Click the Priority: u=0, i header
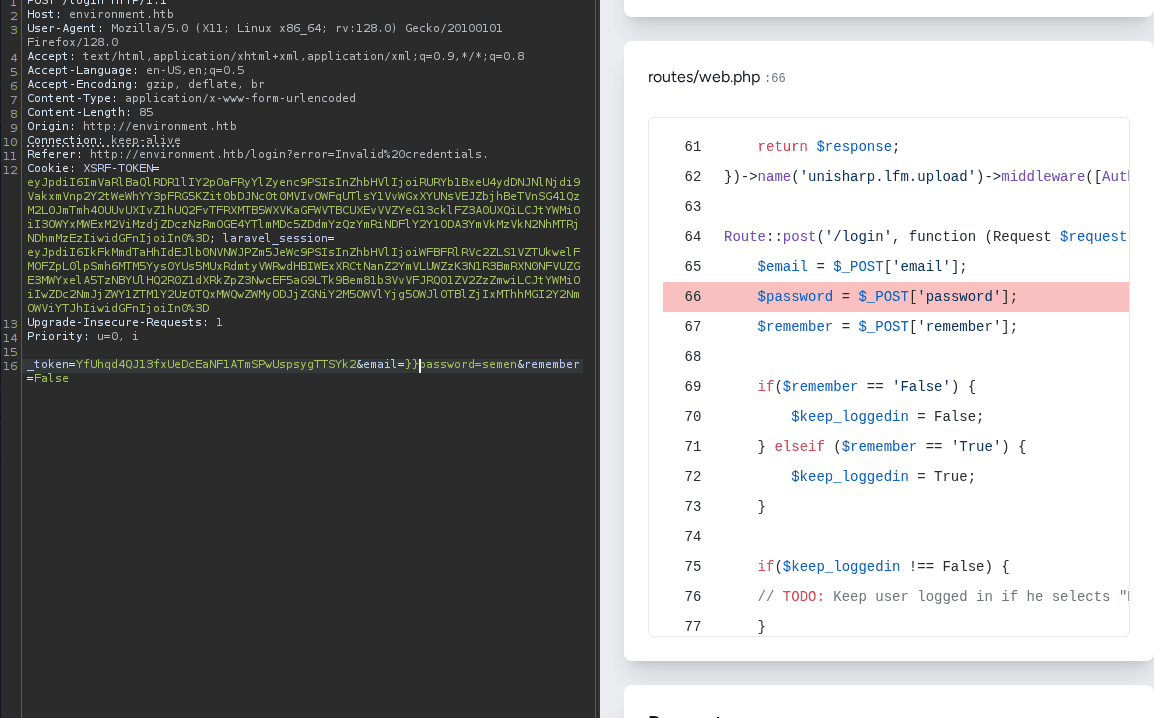The height and width of the screenshot is (718, 1154). point(82,335)
